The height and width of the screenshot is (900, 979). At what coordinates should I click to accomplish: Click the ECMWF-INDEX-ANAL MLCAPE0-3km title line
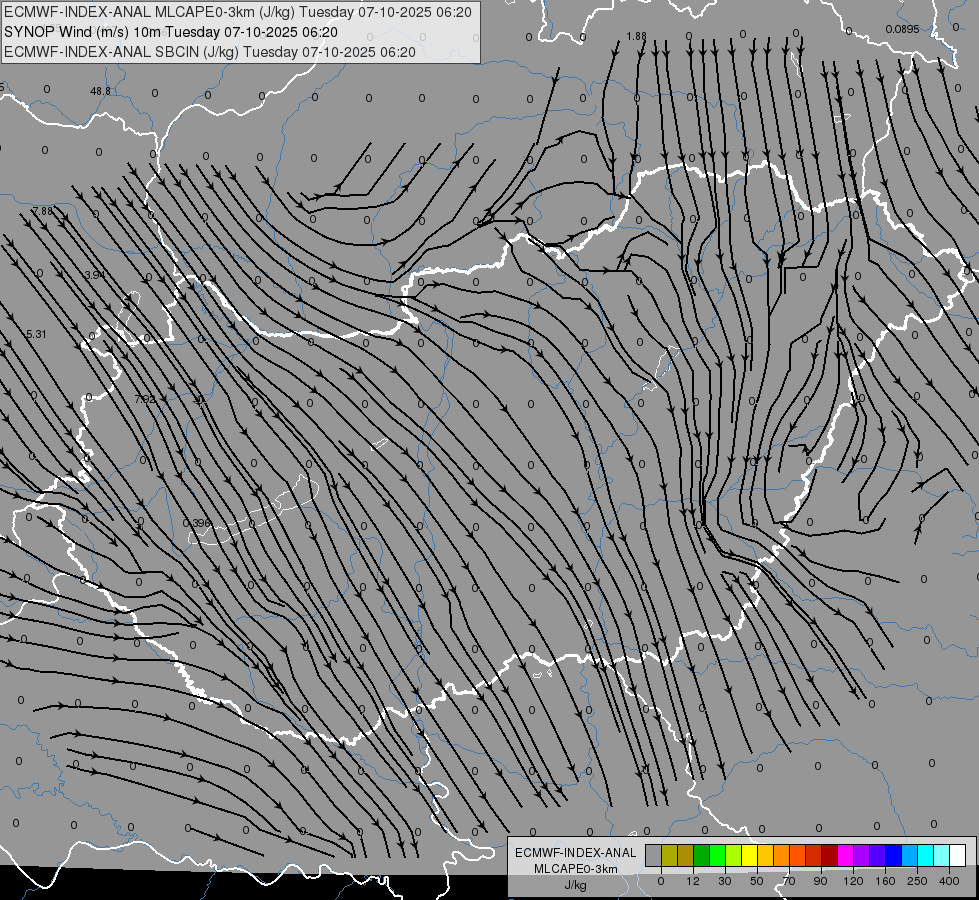[x=238, y=12]
